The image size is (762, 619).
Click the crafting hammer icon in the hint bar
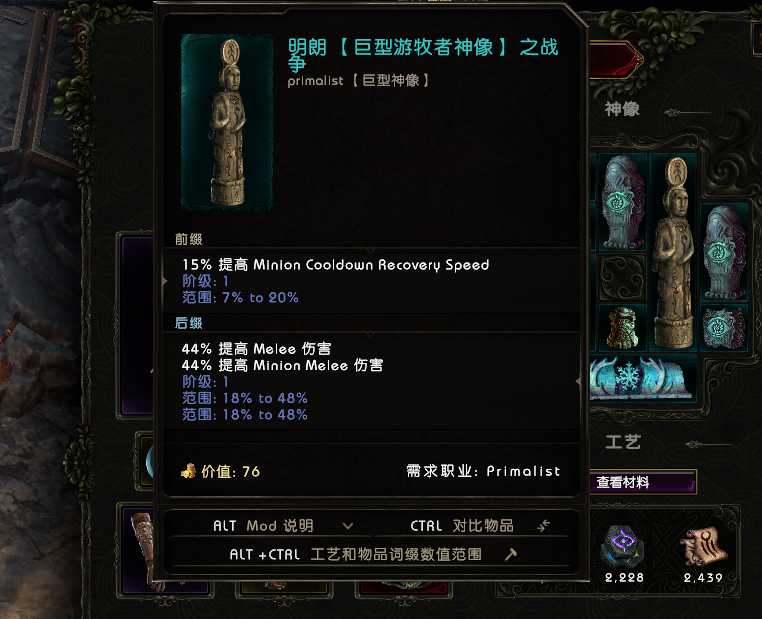coord(510,554)
